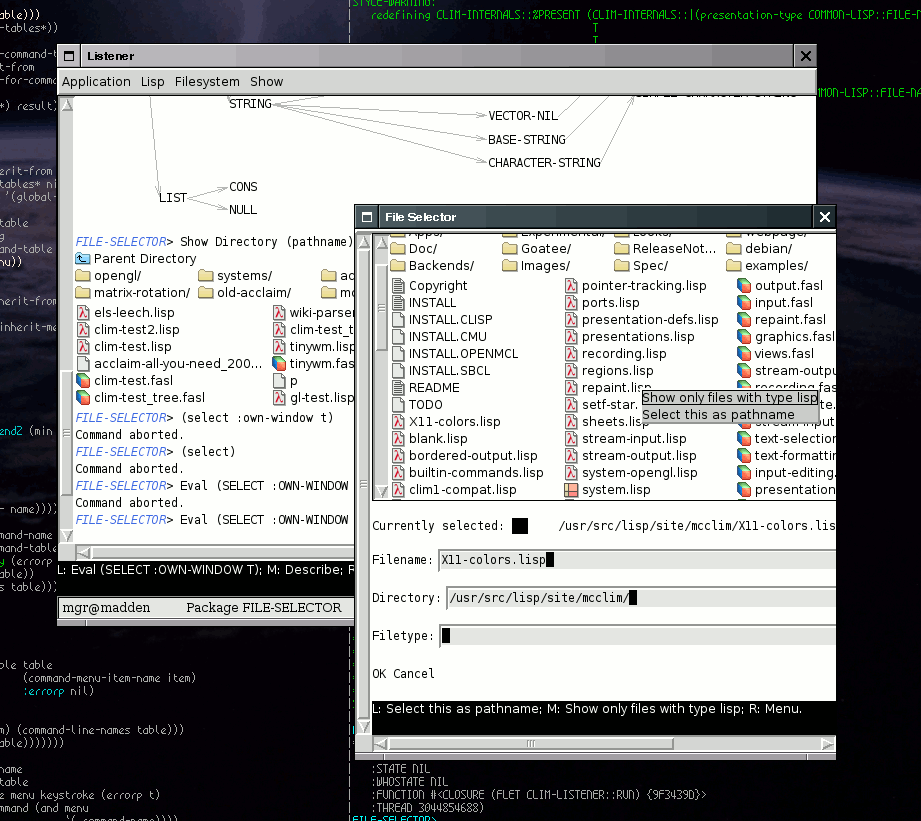Select clim-test2.lisp file icon
Viewport: 921px width, 821px height.
[83, 329]
